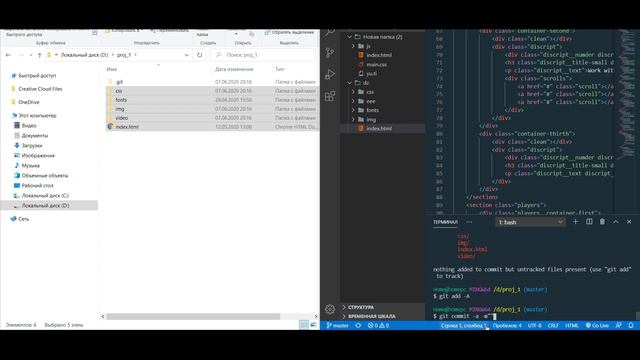Go up one folder level
This screenshot has height=360, width=640.
[x=40, y=55]
